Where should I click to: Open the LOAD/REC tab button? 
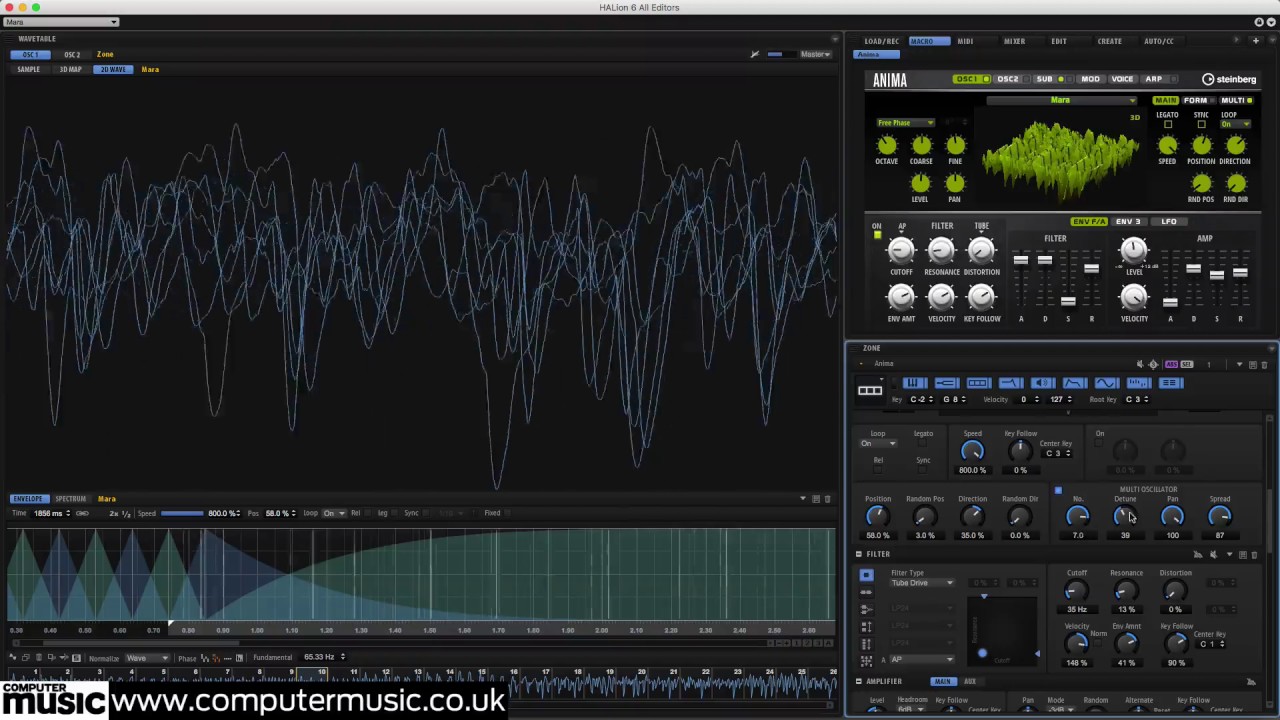[x=881, y=41]
